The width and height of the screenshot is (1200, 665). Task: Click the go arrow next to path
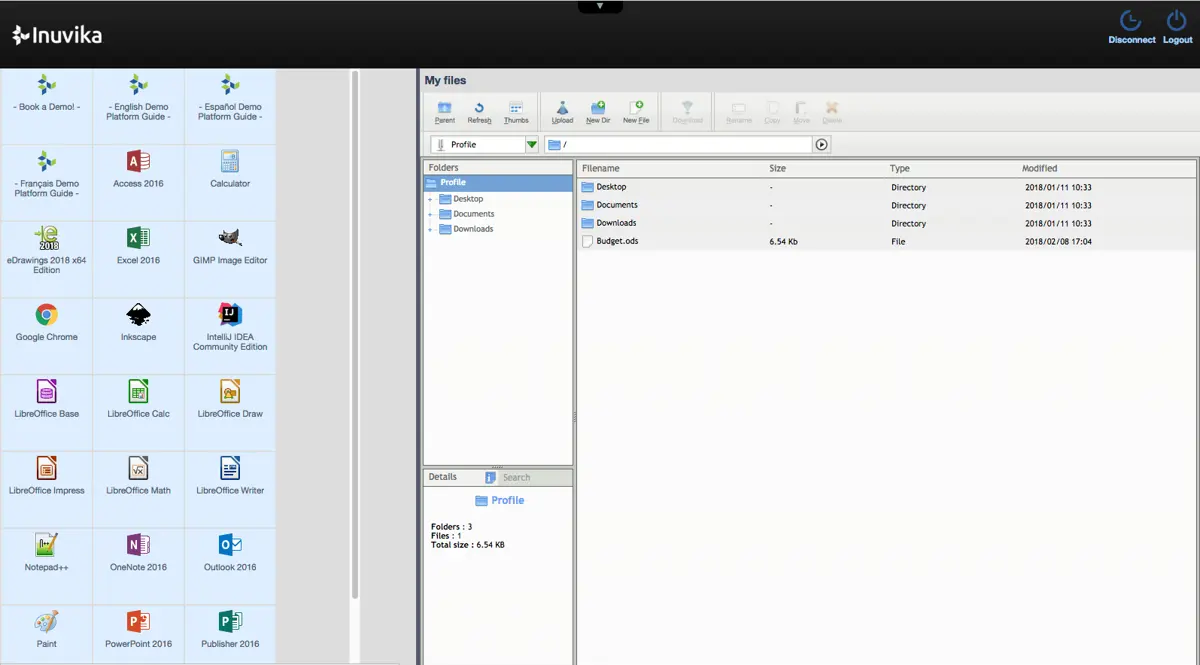(x=822, y=145)
